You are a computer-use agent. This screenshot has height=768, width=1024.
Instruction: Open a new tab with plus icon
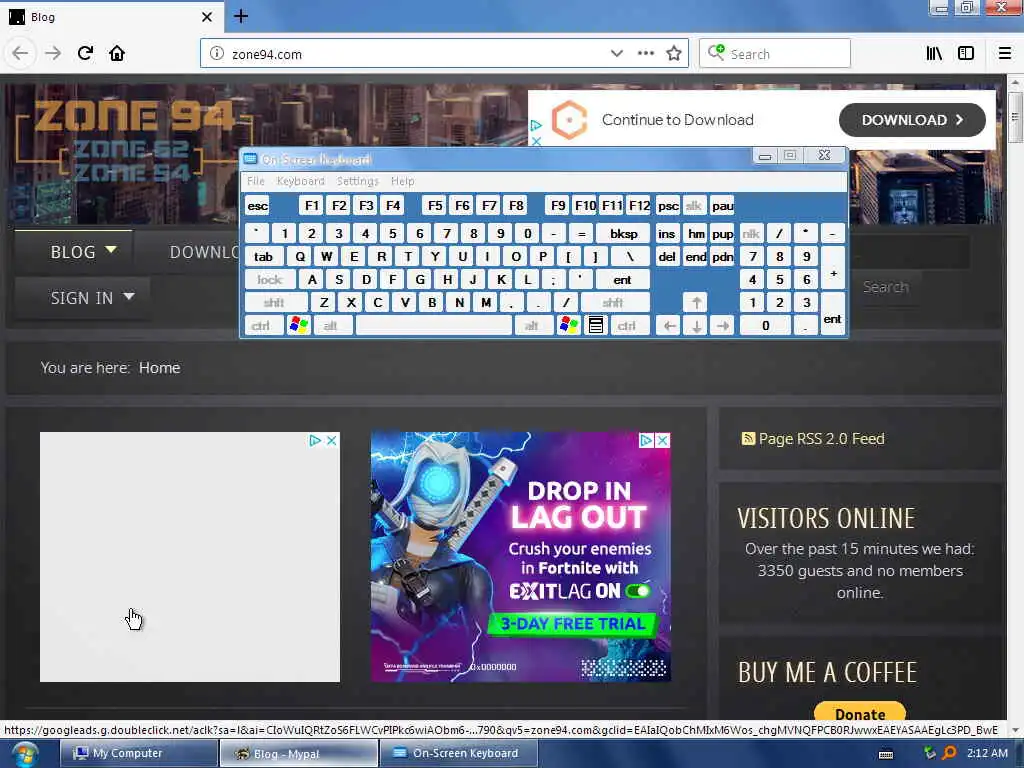[241, 16]
